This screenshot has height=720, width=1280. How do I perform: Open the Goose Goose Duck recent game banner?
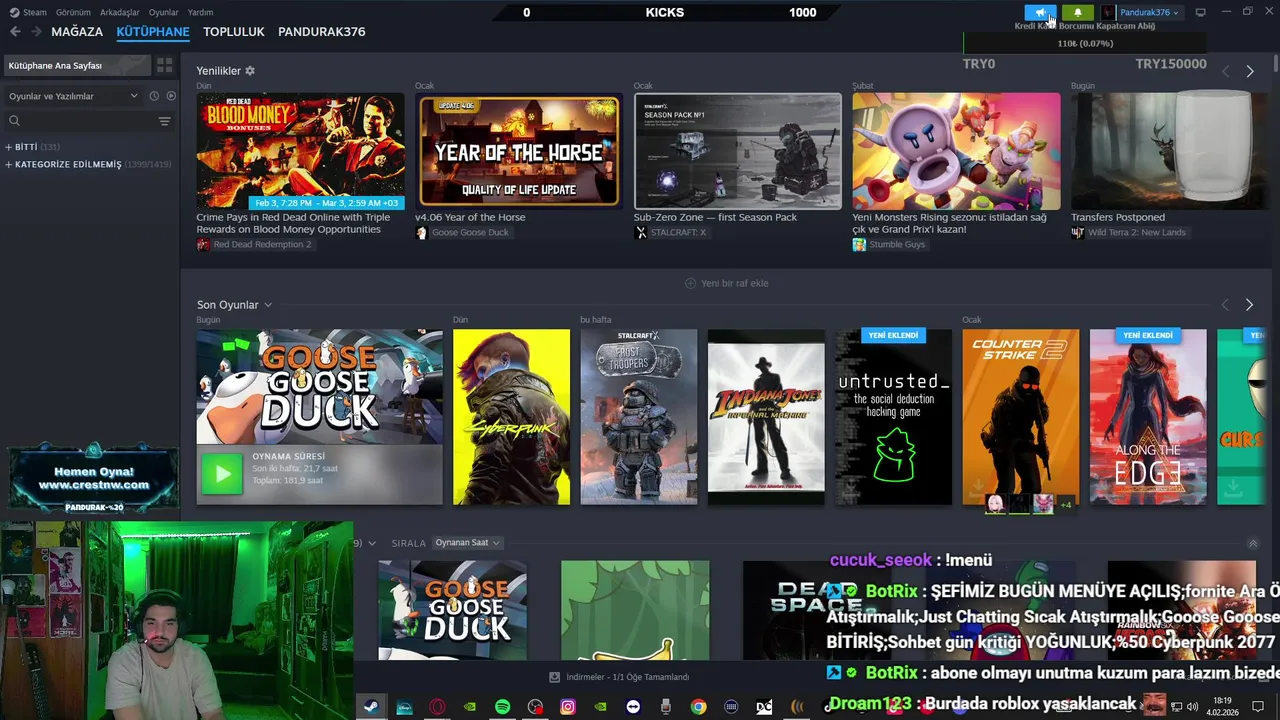pos(319,387)
